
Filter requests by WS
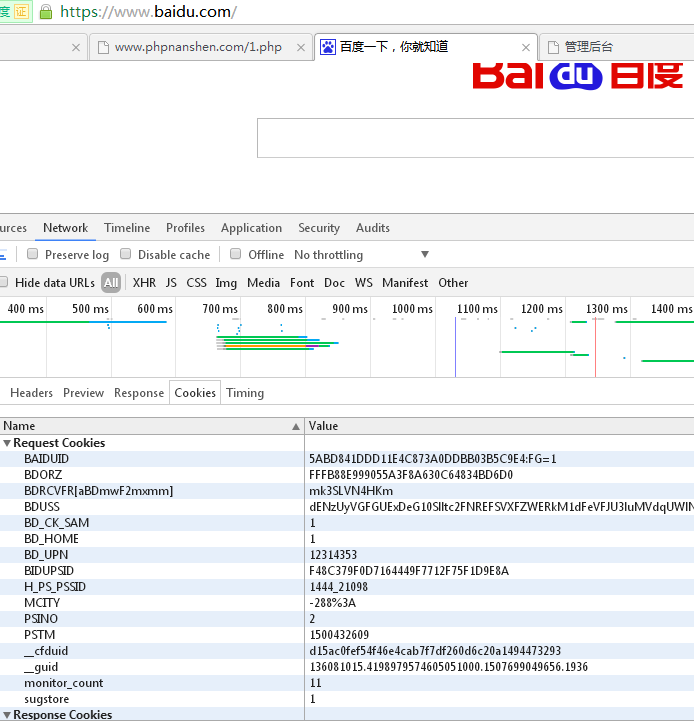click(x=363, y=283)
